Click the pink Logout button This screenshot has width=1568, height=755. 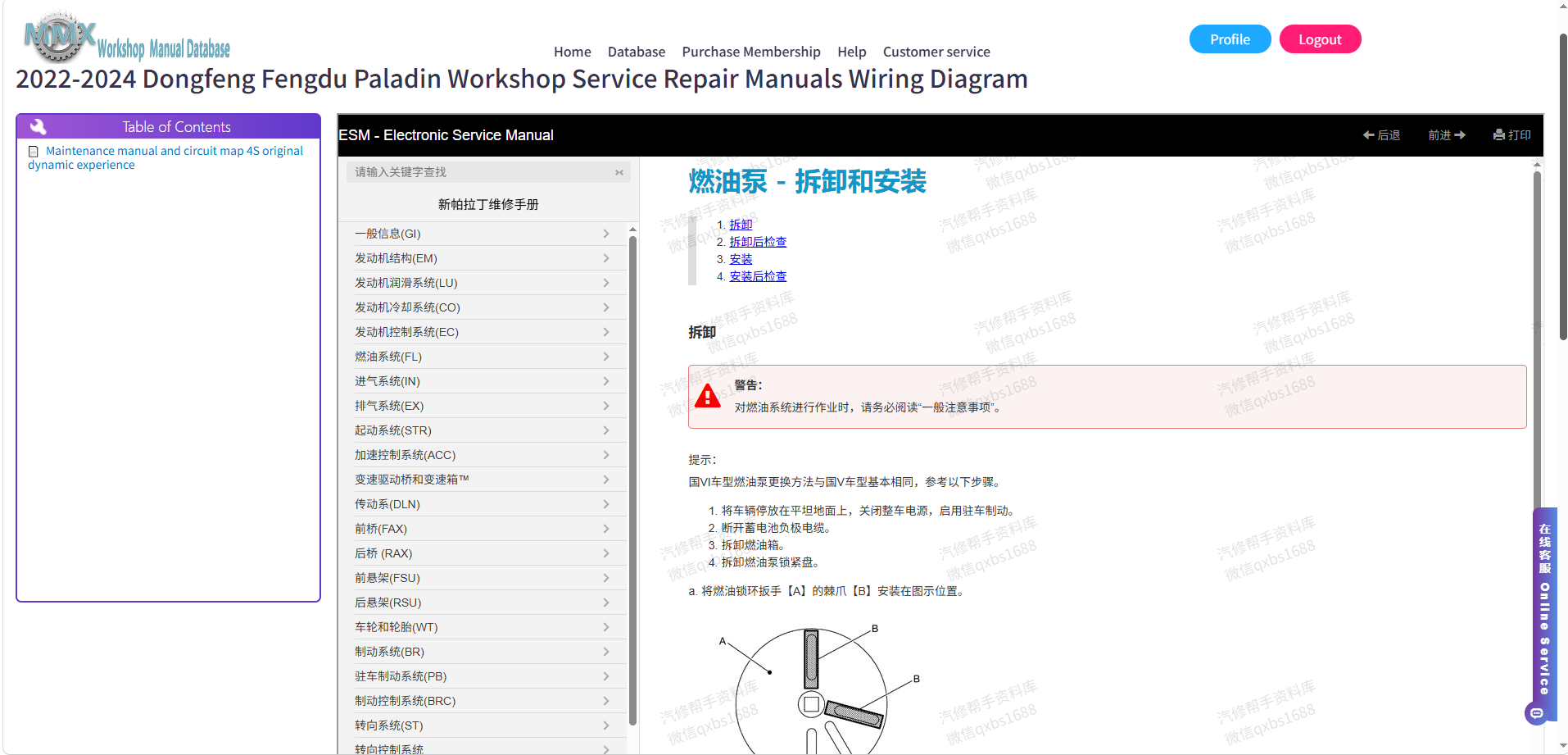click(x=1320, y=39)
